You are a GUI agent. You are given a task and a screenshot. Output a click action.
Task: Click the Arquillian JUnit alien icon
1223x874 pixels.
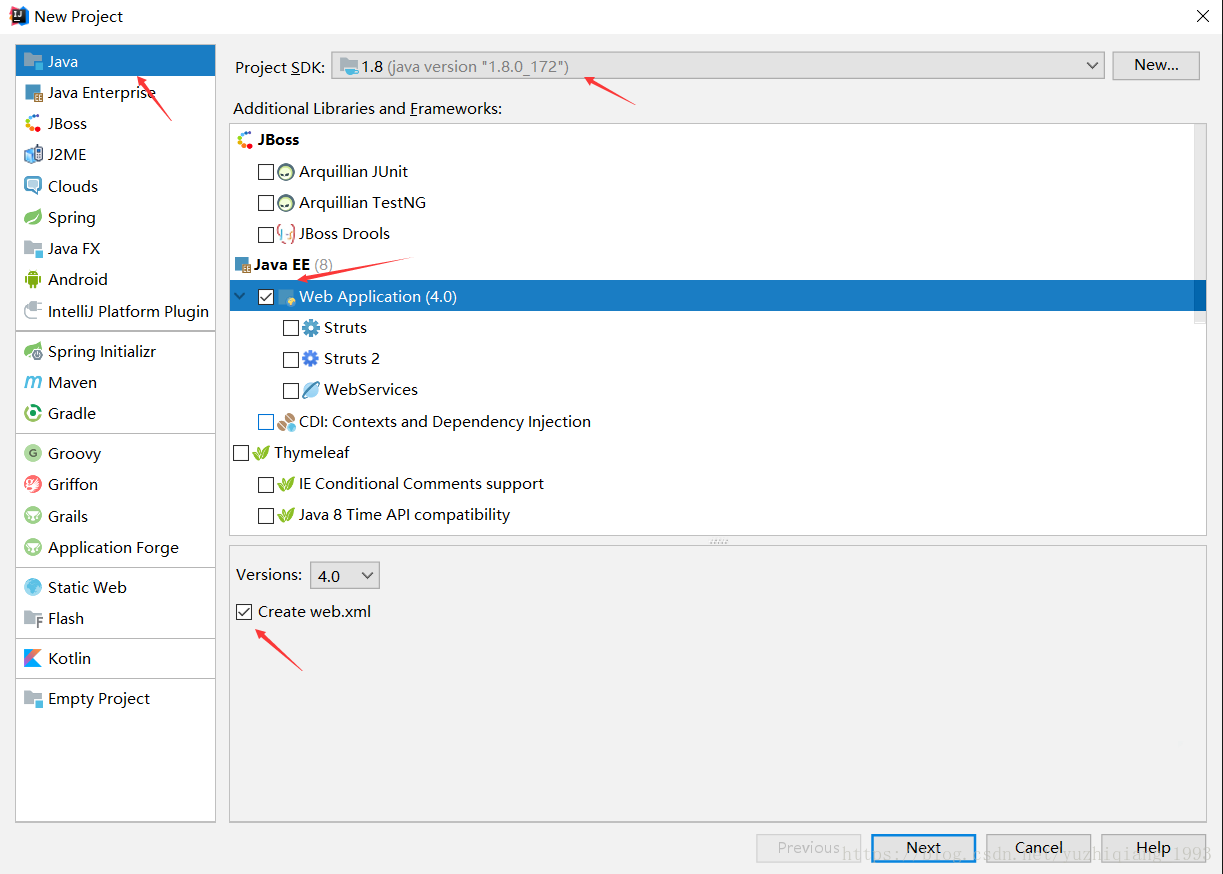286,172
